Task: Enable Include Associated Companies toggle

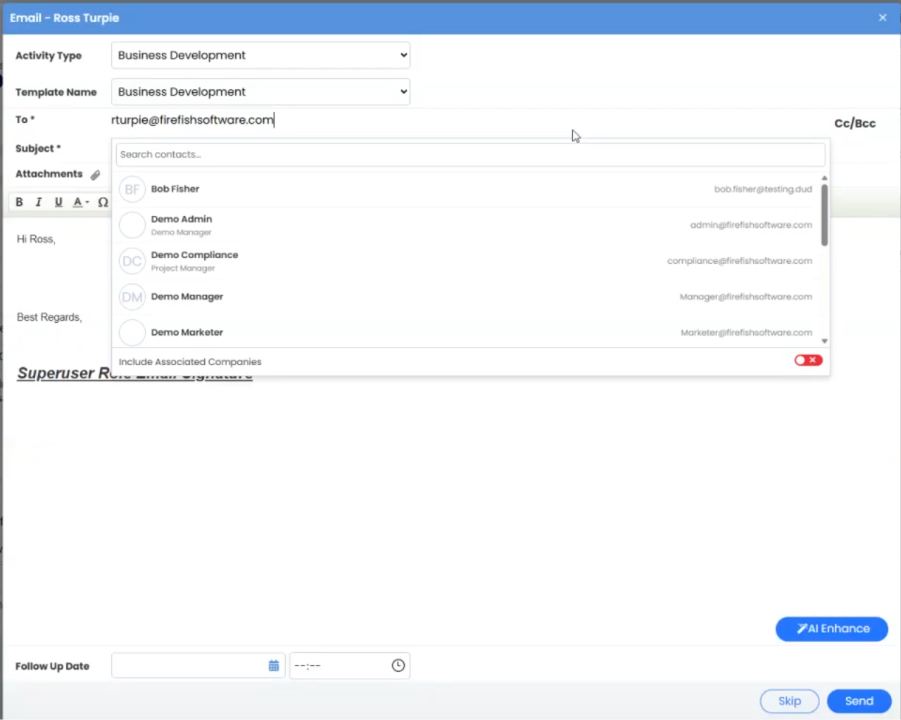Action: [x=808, y=361]
